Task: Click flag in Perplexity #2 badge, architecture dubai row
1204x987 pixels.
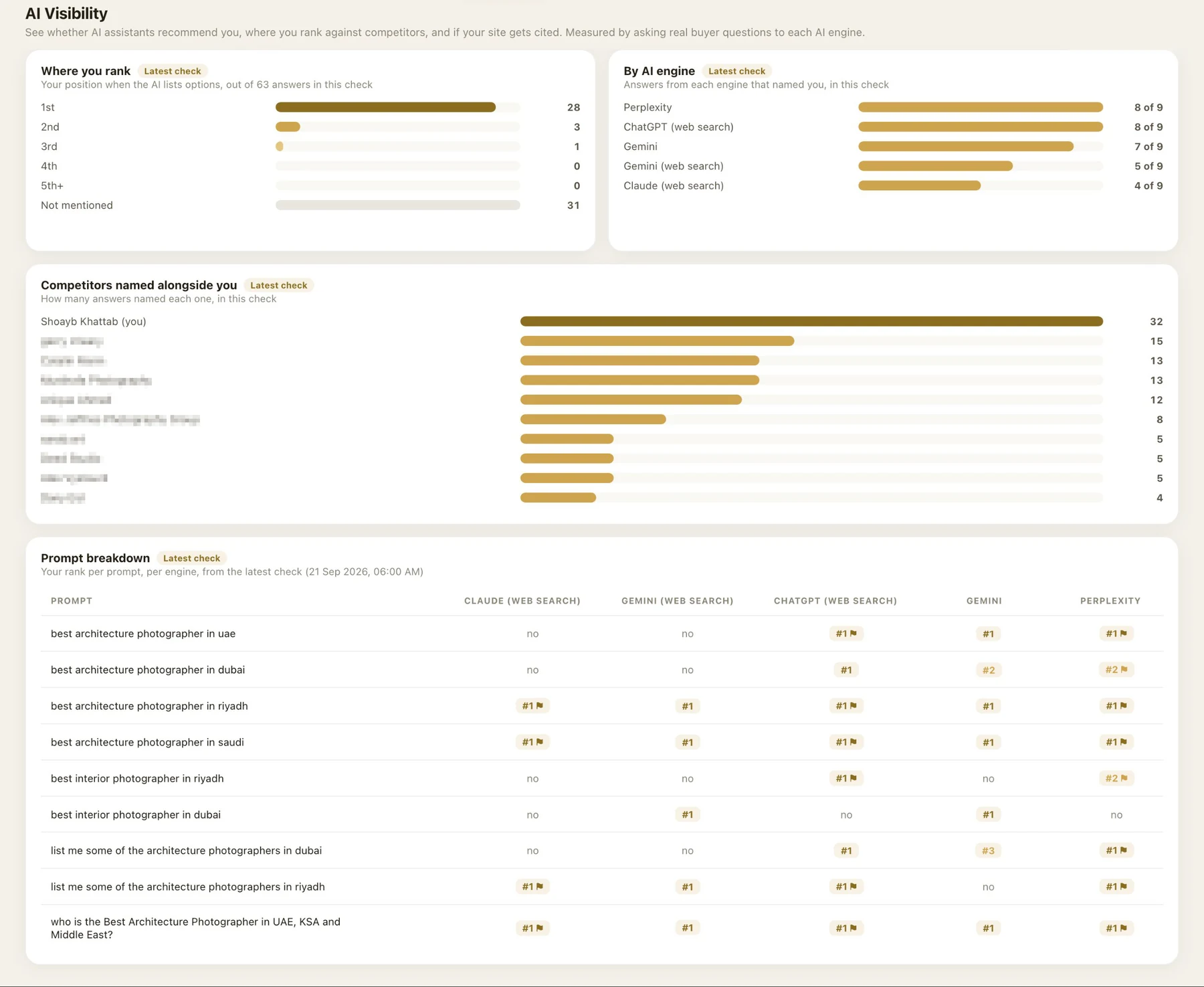Action: [x=1124, y=669]
